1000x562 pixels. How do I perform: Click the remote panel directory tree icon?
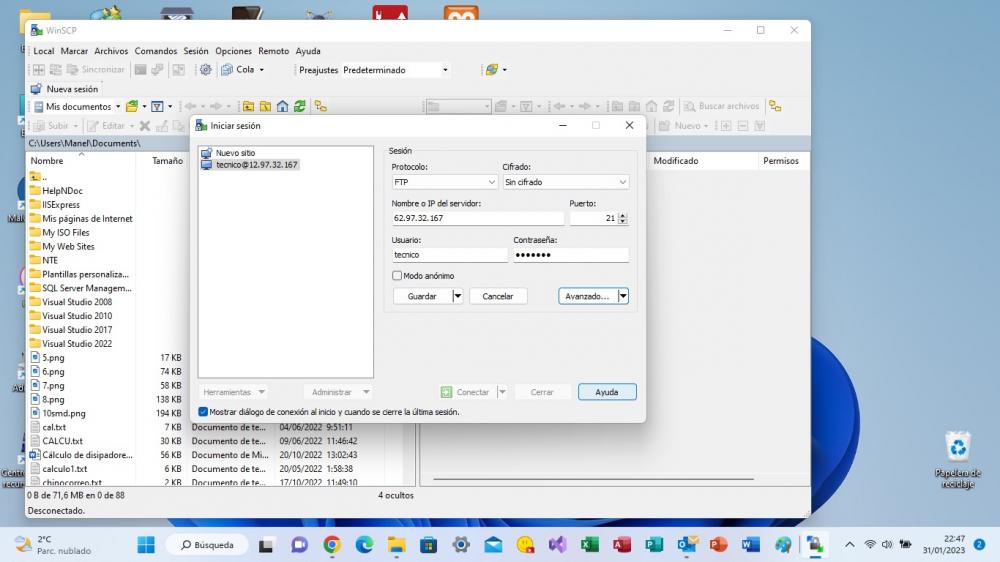pyautogui.click(x=775, y=107)
